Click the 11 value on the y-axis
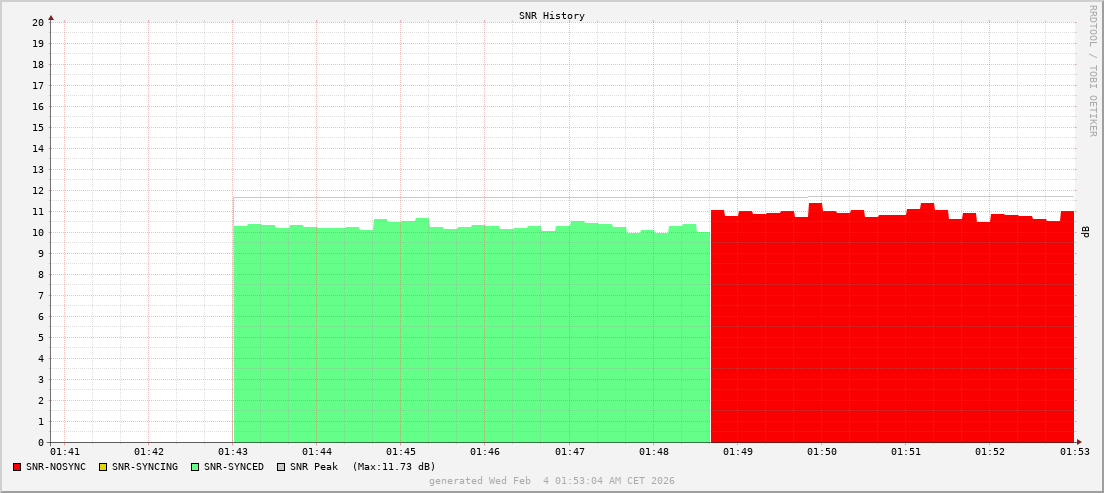Screen dimensions: 1104x493 click(38, 211)
